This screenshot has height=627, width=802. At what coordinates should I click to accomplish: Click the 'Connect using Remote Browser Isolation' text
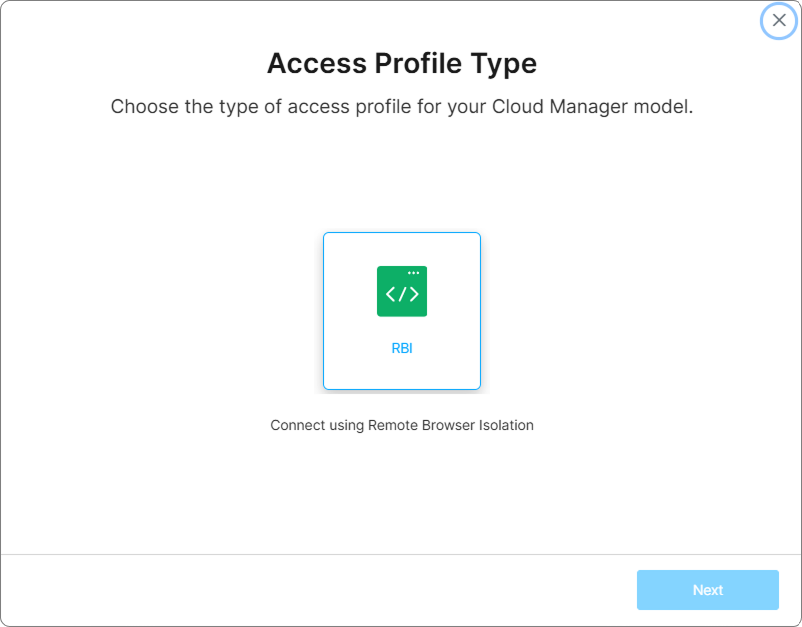[x=402, y=426]
